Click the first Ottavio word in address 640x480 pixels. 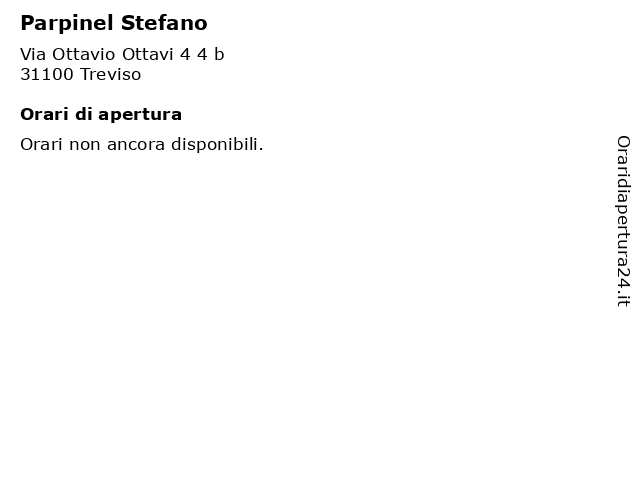tap(84, 54)
